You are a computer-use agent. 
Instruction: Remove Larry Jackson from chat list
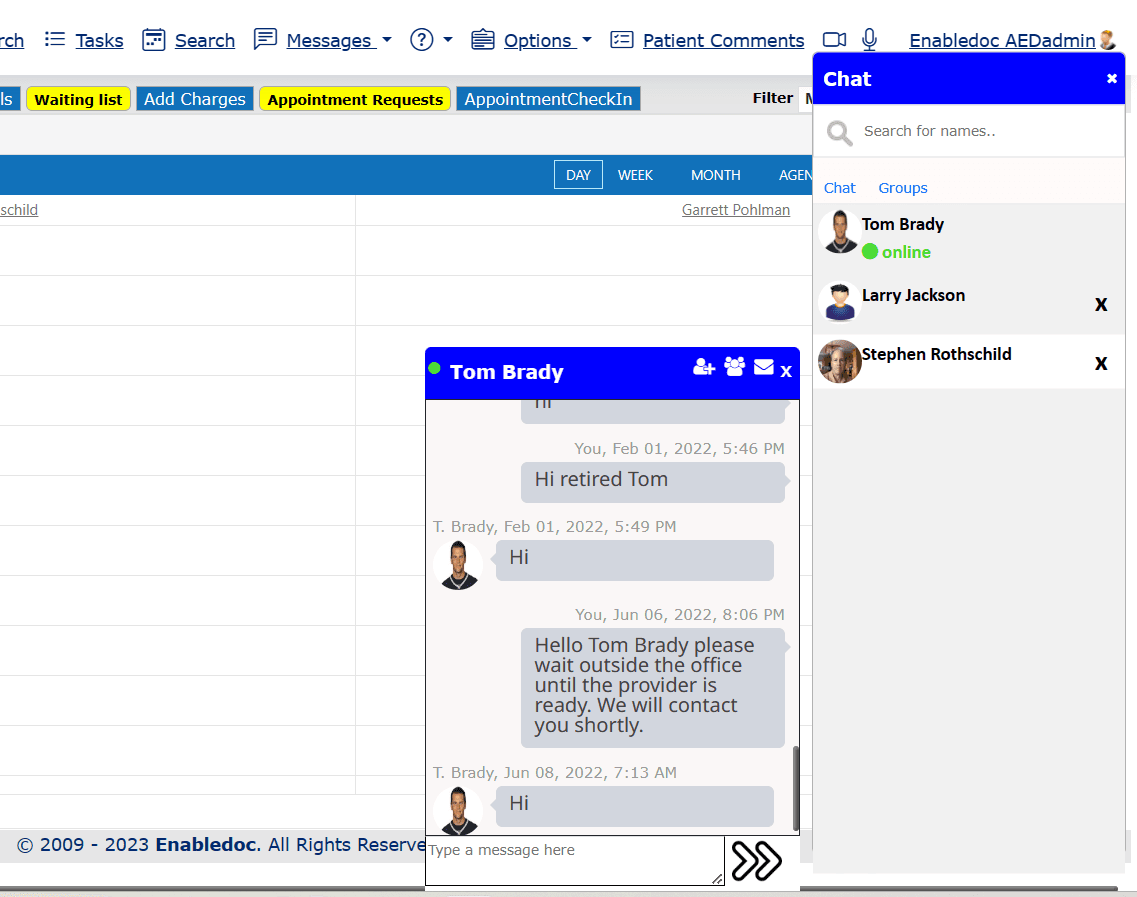1101,304
